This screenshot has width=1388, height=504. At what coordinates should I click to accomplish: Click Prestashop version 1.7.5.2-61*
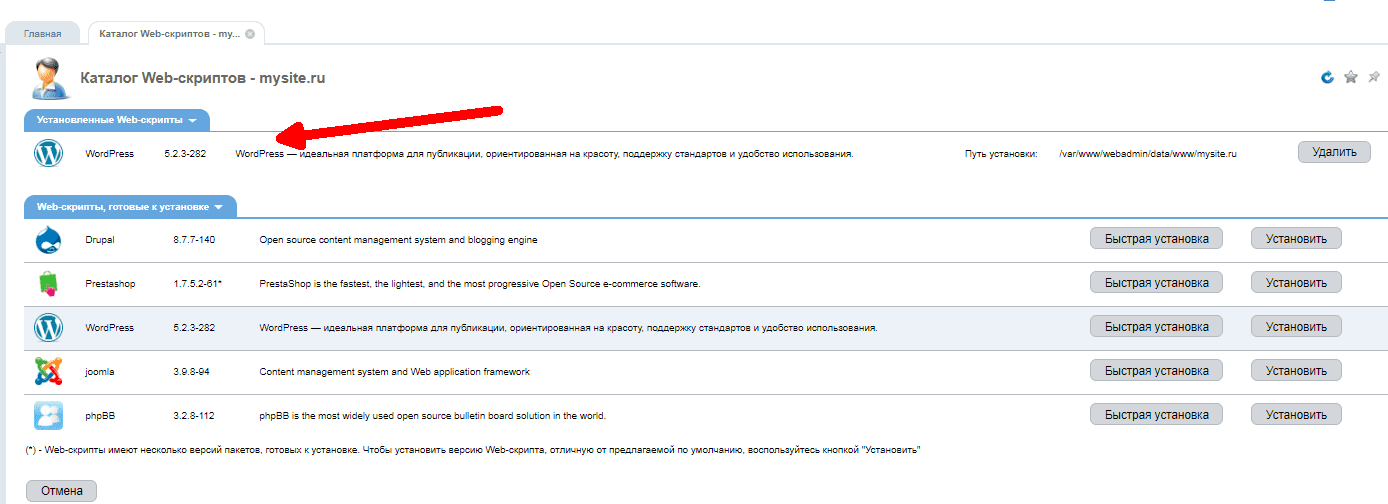[x=197, y=284]
